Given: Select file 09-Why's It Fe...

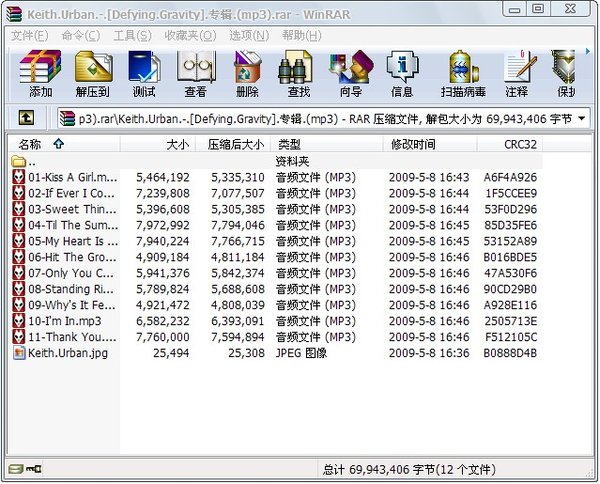Looking at the screenshot, I should [x=72, y=305].
